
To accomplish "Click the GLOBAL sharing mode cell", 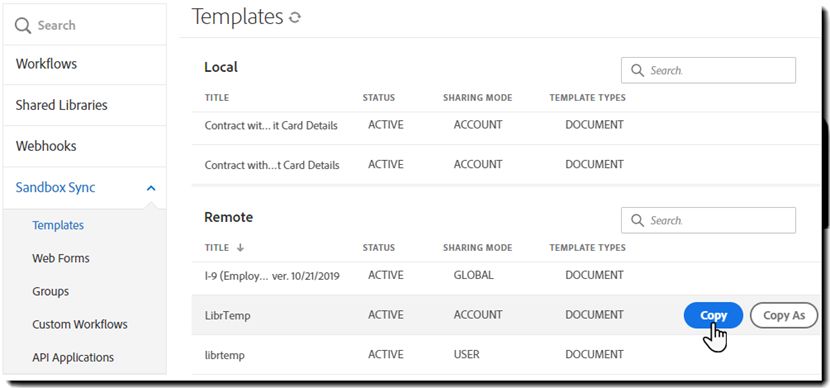I will [x=473, y=275].
